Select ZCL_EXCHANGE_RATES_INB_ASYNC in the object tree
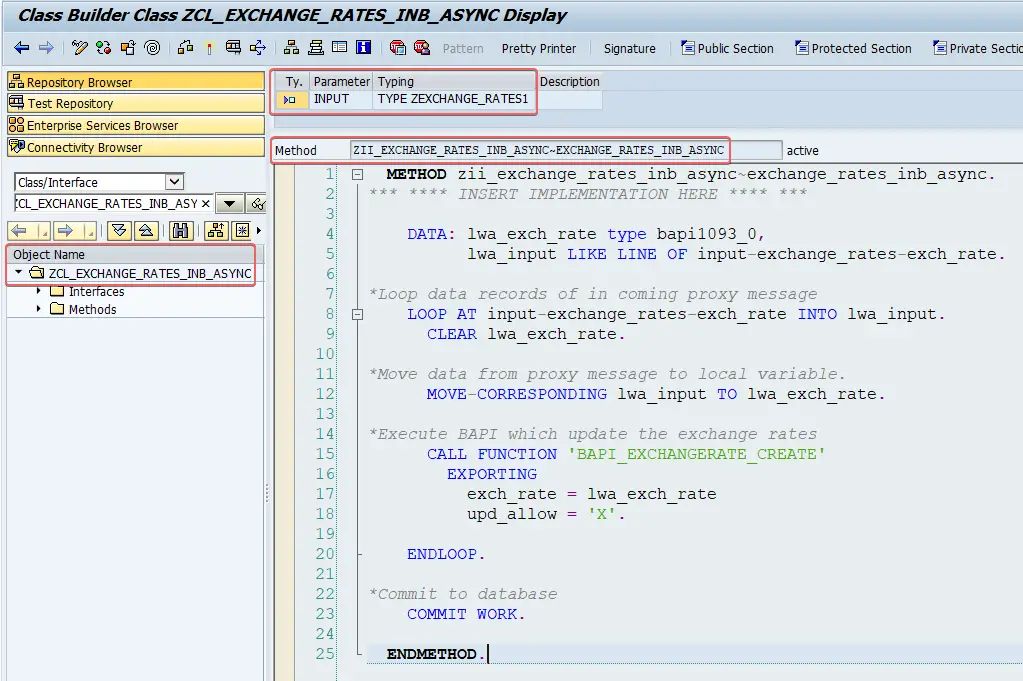 [150, 273]
